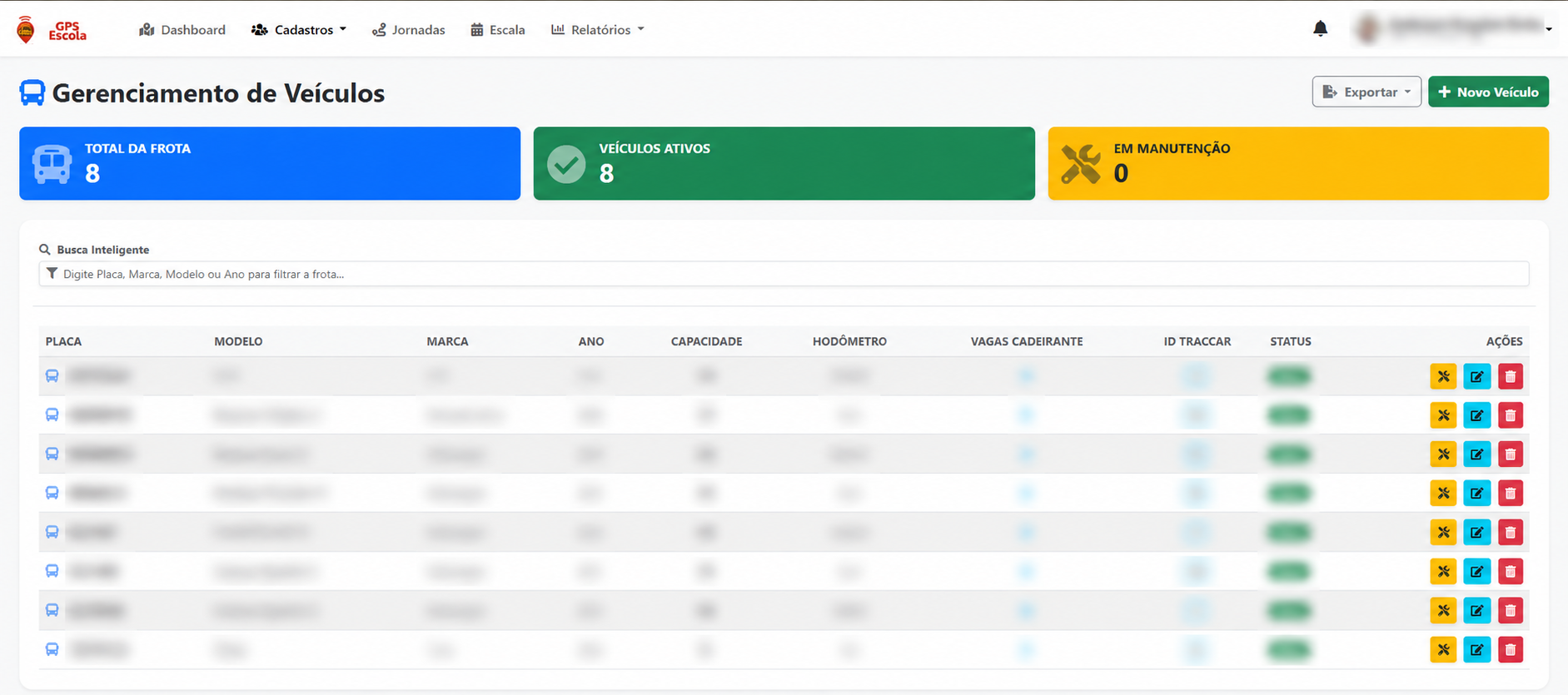Expand the user profile menu
1568x695 pixels.
click(x=1453, y=29)
